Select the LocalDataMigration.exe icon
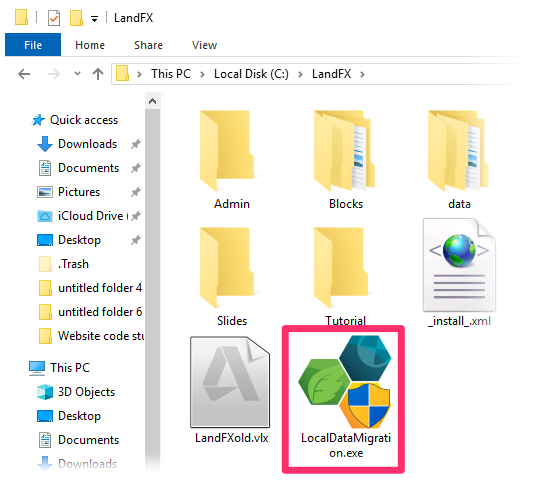The width and height of the screenshot is (554, 482). tap(345, 381)
